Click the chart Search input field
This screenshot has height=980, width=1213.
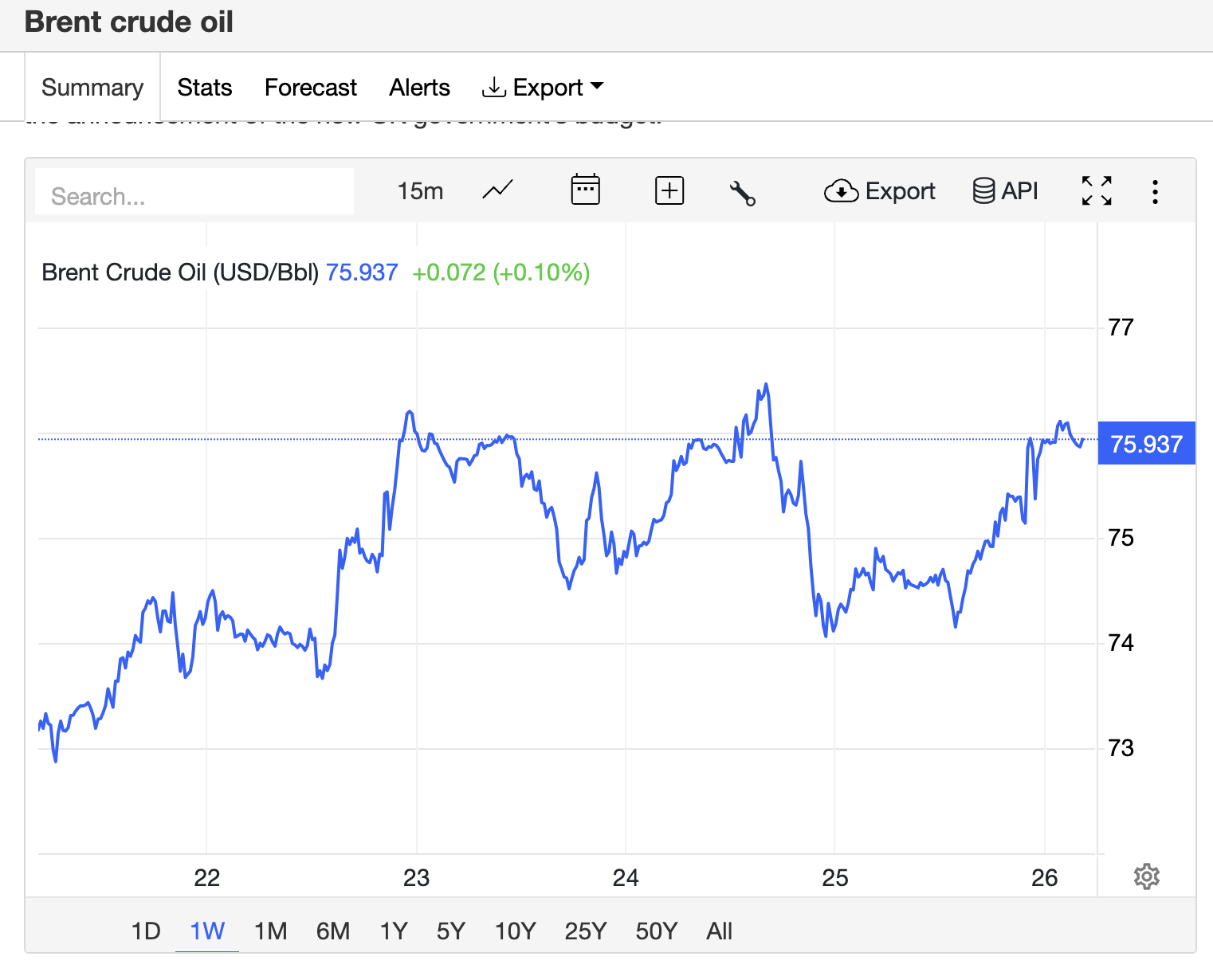pyautogui.click(x=194, y=192)
